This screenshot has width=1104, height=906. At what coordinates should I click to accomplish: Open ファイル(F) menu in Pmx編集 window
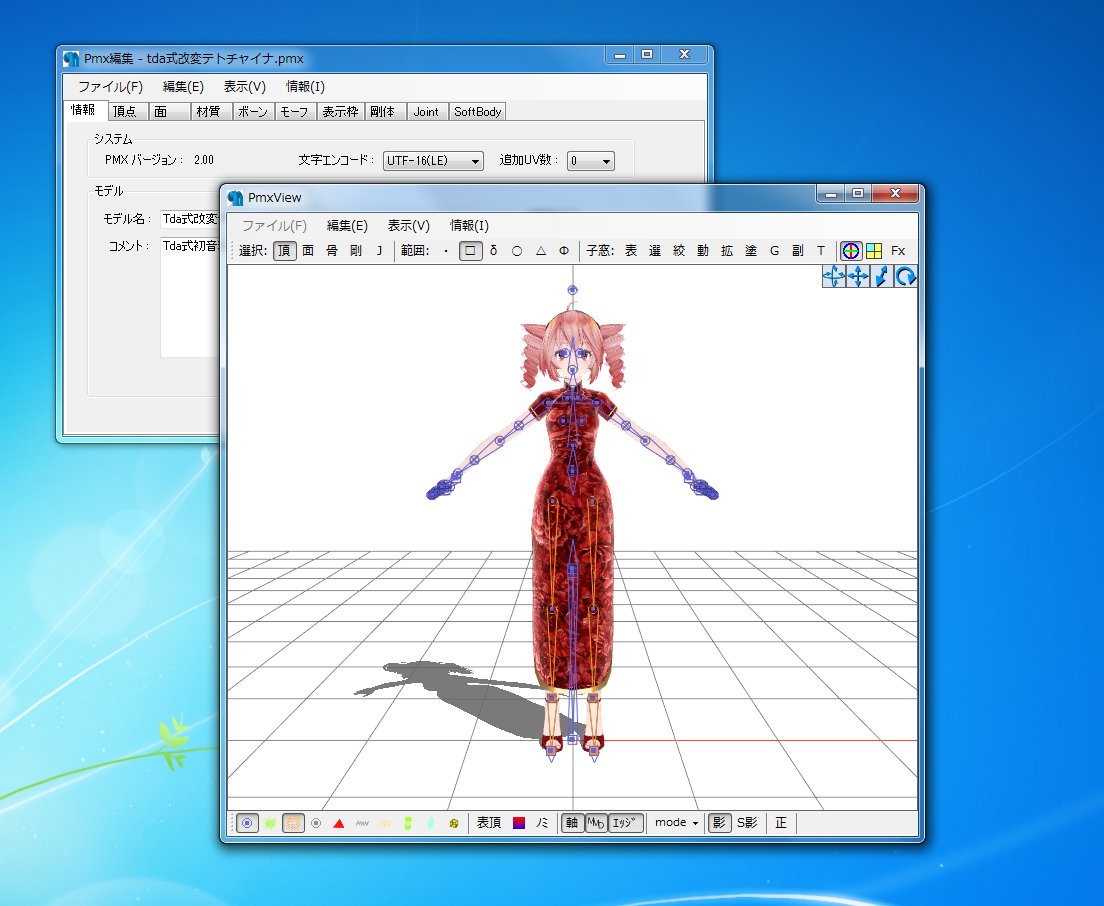(111, 87)
